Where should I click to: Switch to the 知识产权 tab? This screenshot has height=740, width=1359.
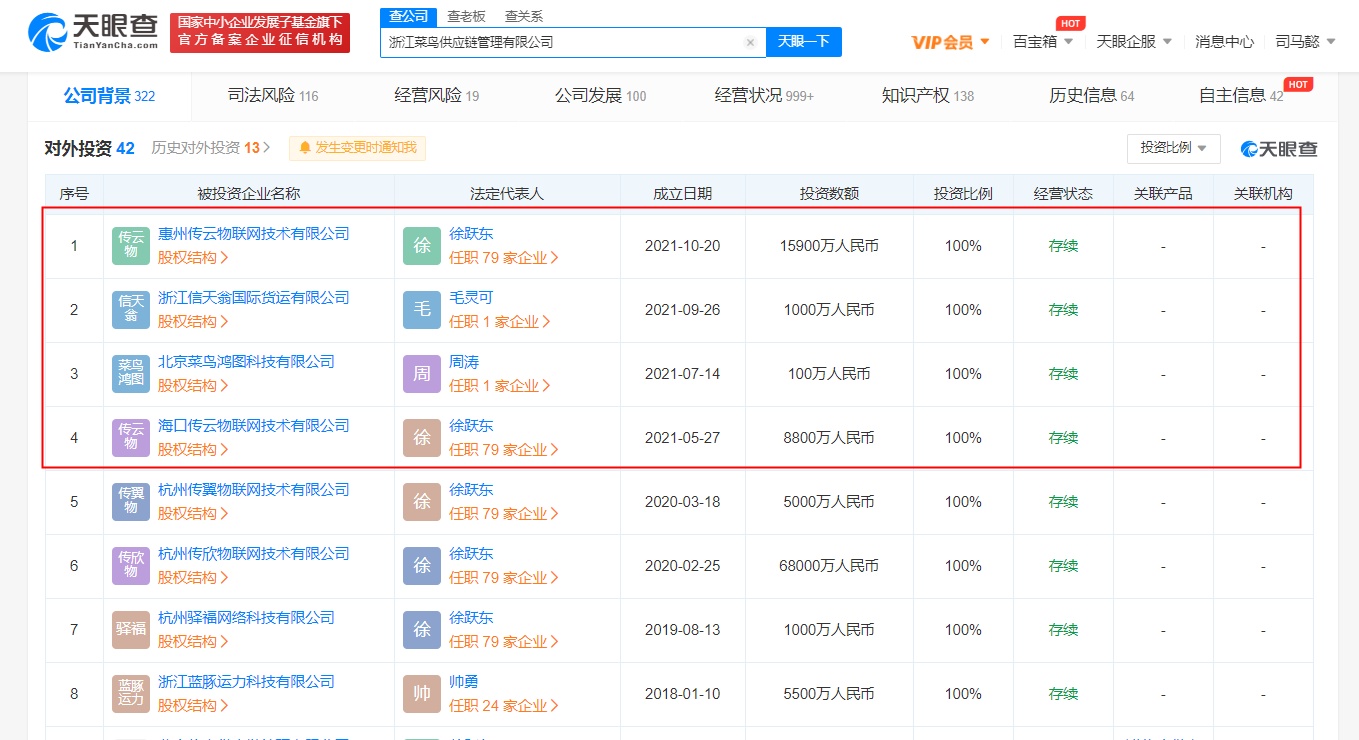[927, 96]
